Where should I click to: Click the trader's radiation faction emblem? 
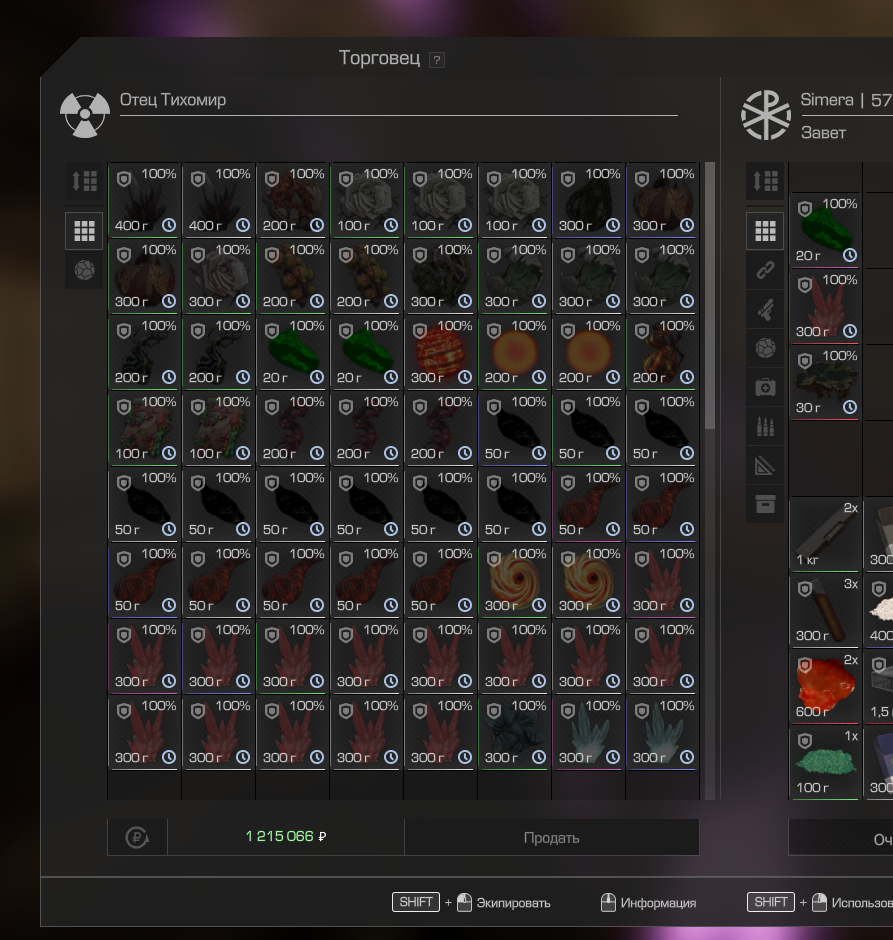tap(85, 115)
